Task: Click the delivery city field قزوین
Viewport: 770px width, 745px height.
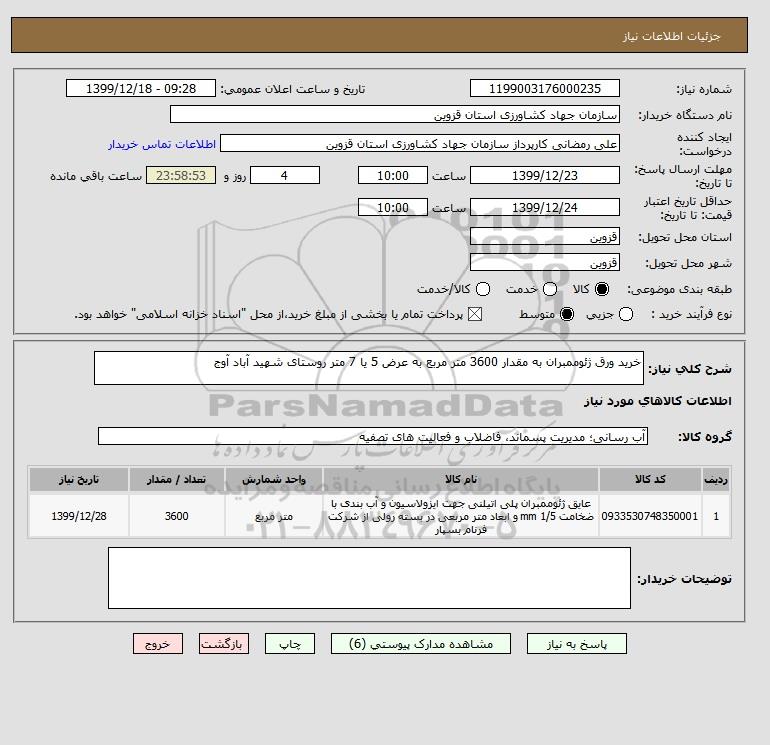Action: [545, 262]
